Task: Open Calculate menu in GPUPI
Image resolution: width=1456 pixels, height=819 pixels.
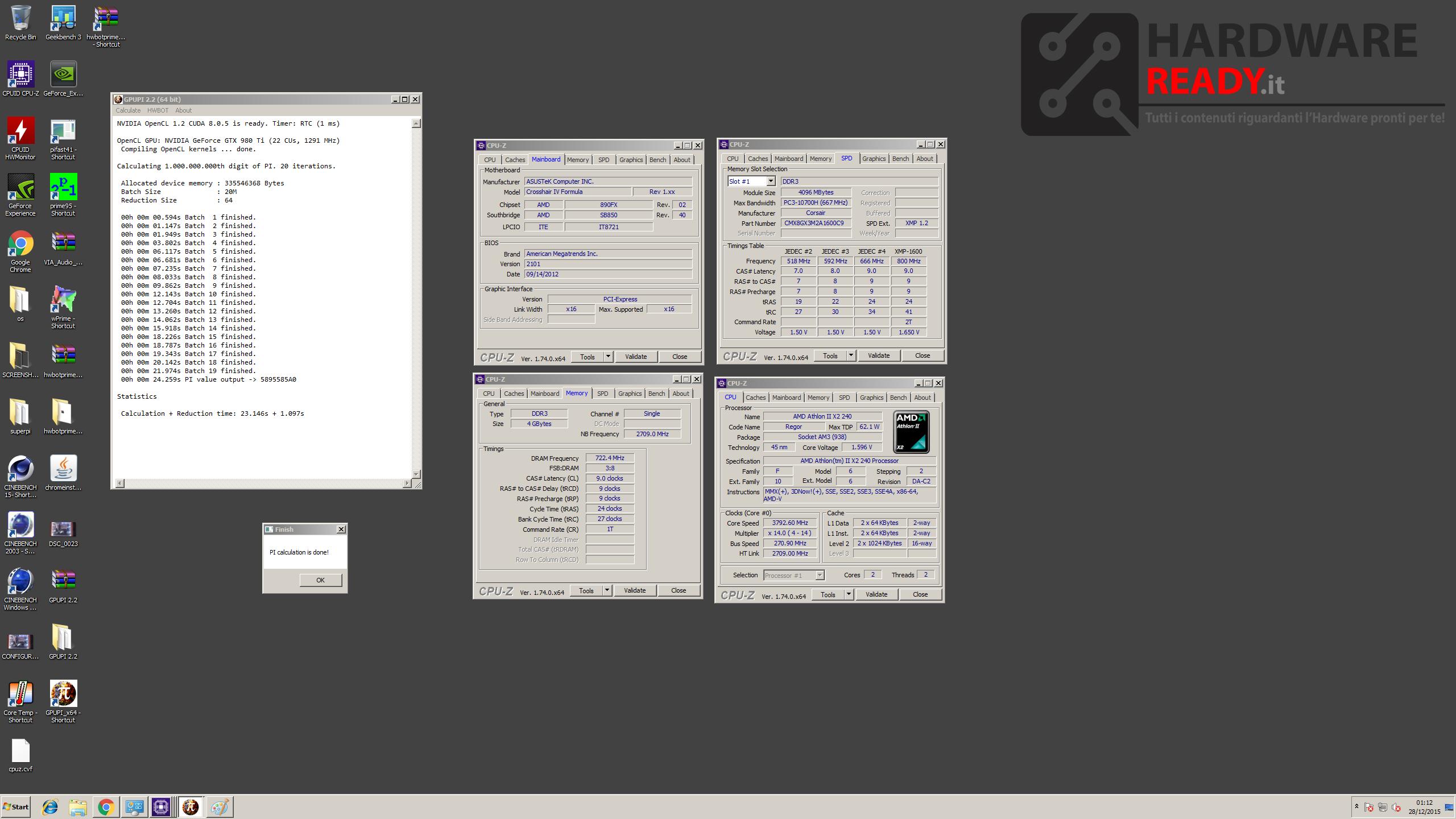Action: point(128,110)
